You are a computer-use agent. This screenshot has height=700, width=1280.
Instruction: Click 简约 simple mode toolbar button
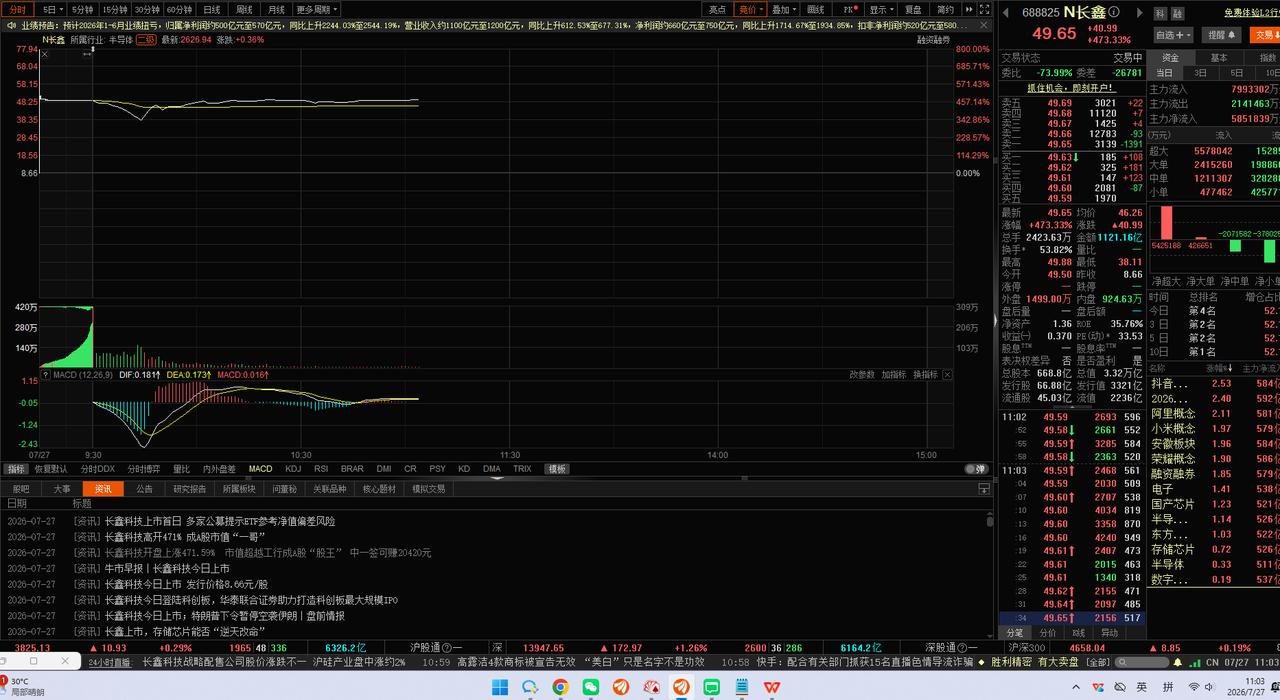point(945,9)
